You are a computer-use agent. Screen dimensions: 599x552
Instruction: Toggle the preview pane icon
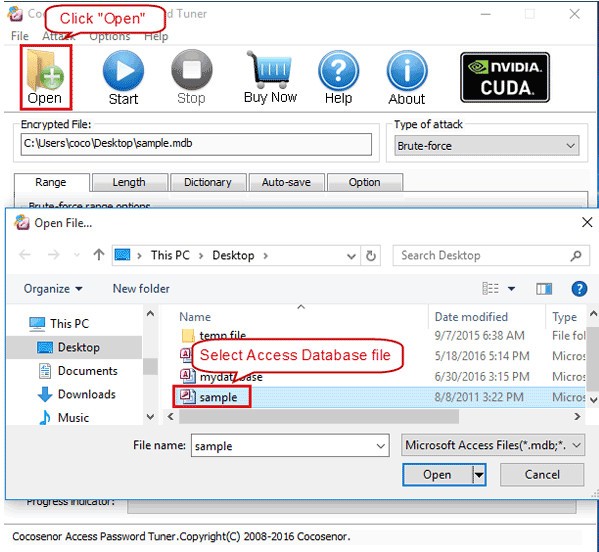point(544,289)
